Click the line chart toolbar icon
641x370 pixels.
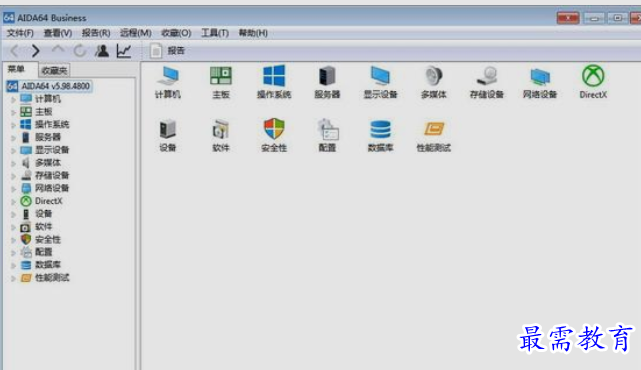(x=124, y=51)
